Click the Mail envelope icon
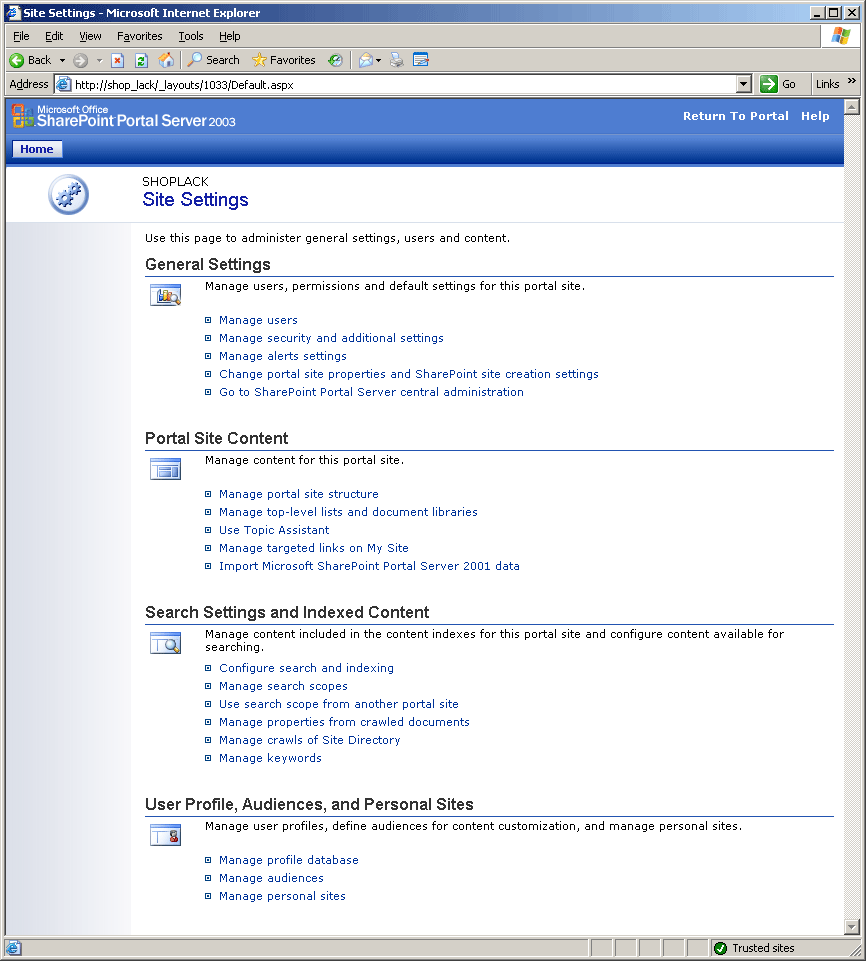 tap(366, 60)
